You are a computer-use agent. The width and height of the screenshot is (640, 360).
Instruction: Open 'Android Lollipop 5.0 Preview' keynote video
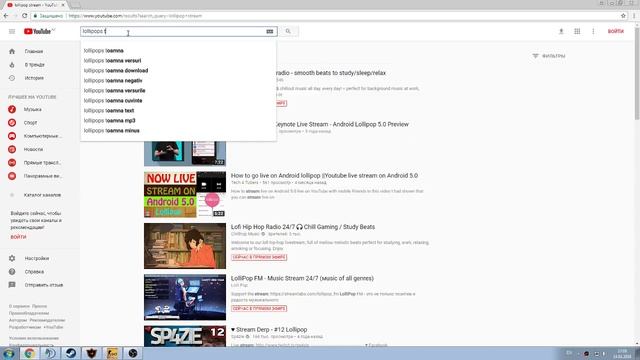(x=342, y=124)
